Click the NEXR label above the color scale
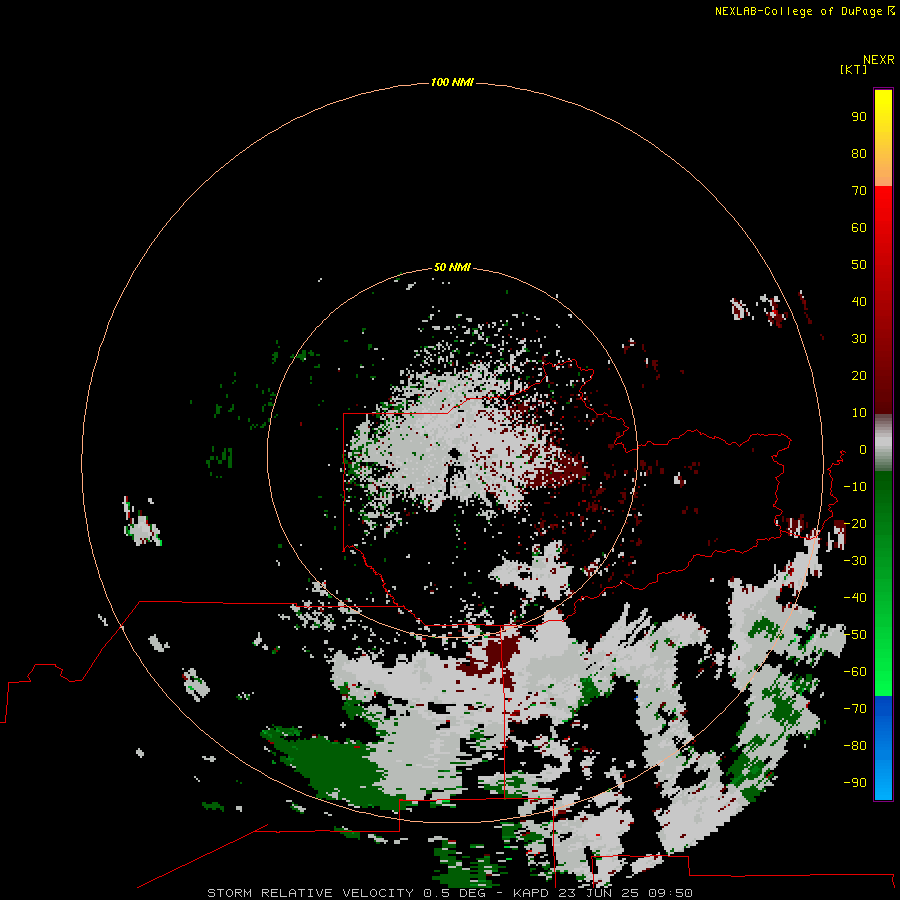This screenshot has width=900, height=900. click(x=879, y=60)
